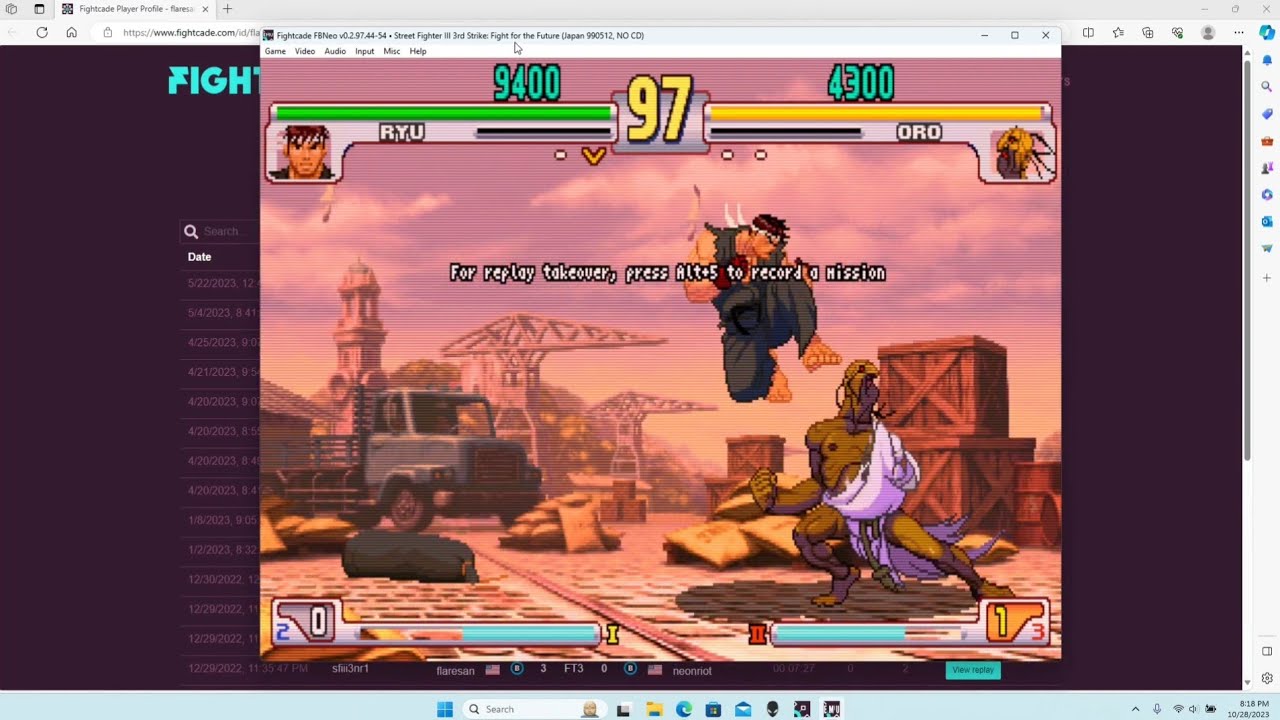Select the 1/8/2023 match row
The image size is (1280, 720).
221,520
